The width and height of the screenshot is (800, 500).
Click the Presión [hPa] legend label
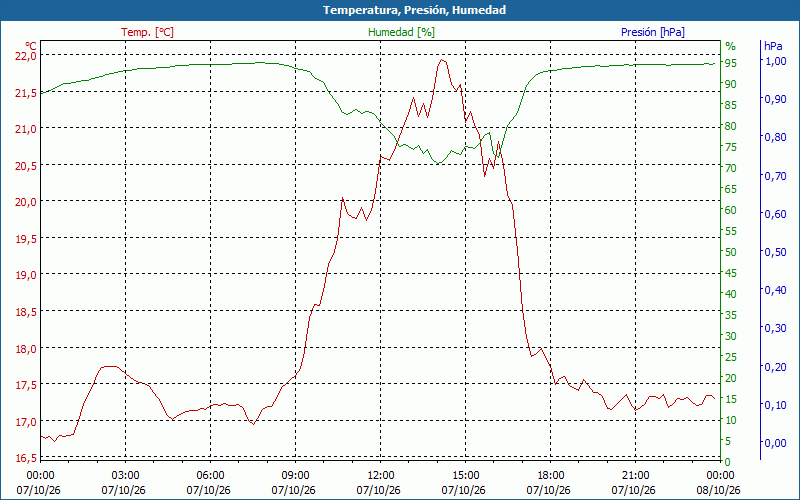pyautogui.click(x=653, y=32)
